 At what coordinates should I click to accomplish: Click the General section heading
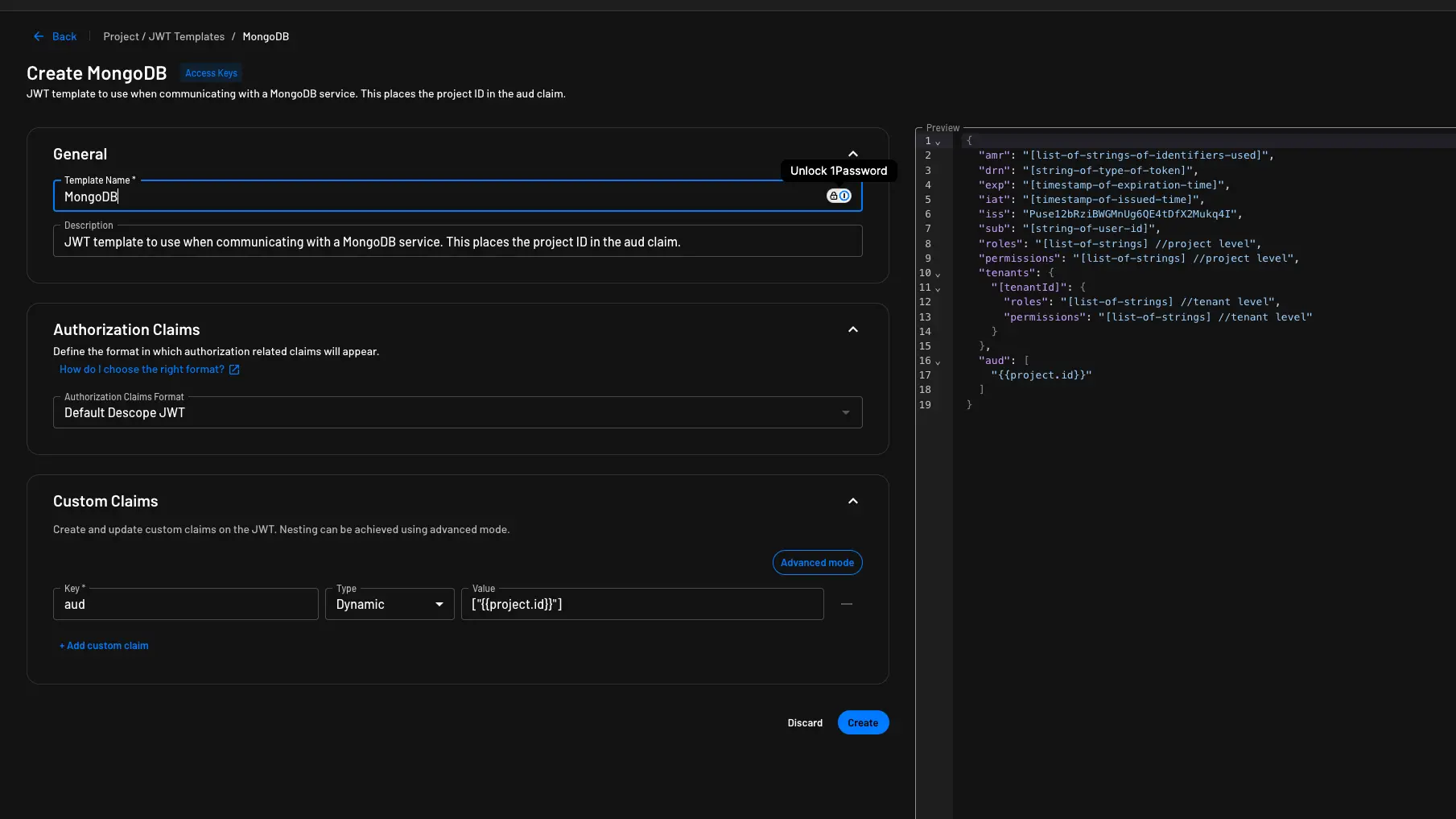tap(80, 155)
